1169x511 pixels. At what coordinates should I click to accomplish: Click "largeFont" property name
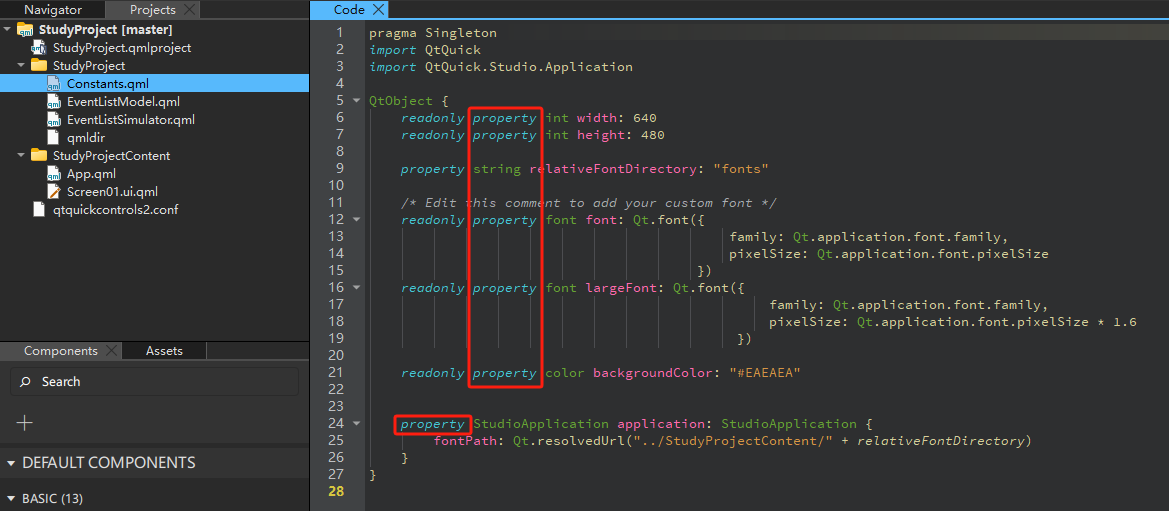click(621, 288)
